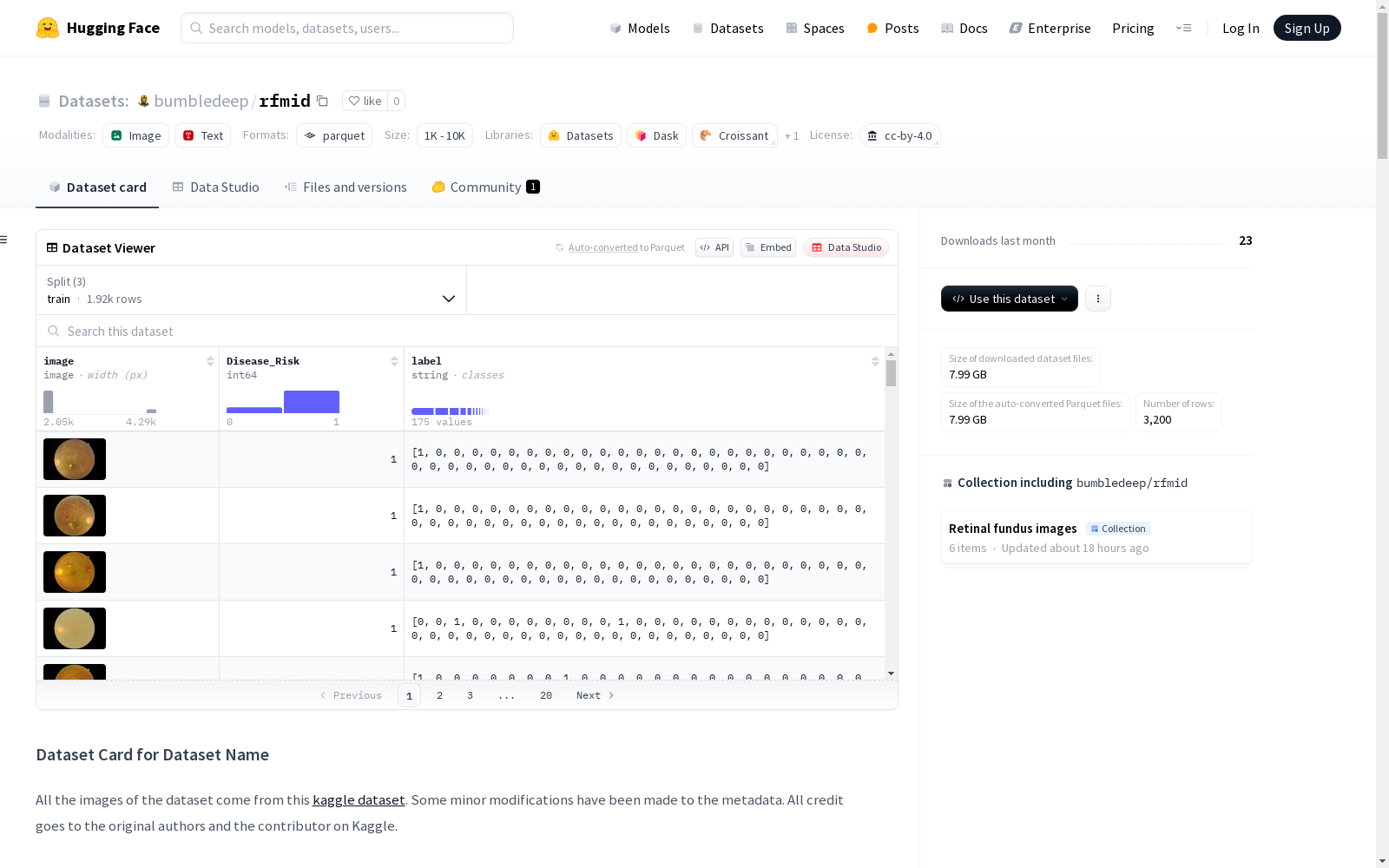Open the navigation overflow menu icon

(x=1183, y=28)
